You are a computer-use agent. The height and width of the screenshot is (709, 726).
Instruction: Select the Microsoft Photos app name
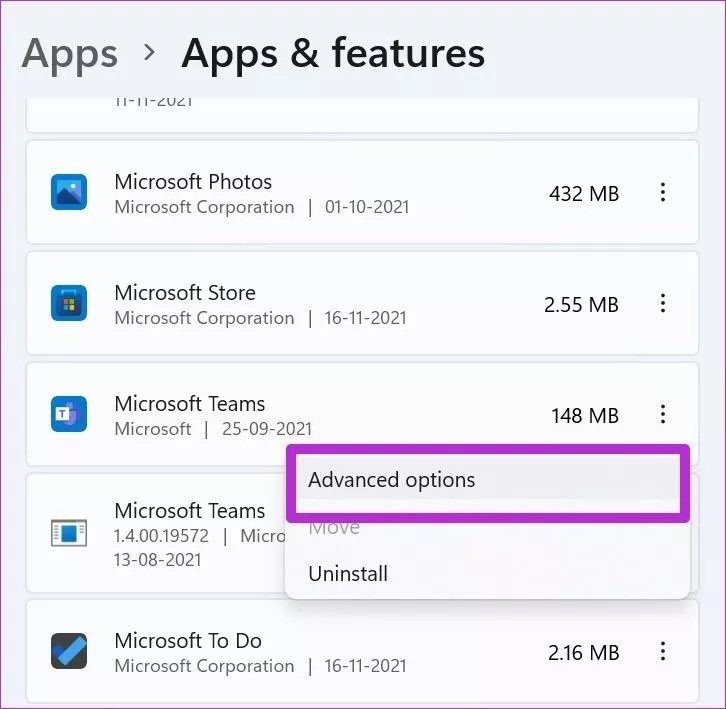point(193,182)
